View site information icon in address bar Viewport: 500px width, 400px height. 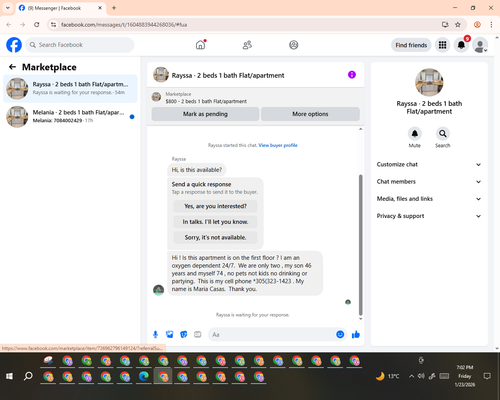click(54, 25)
